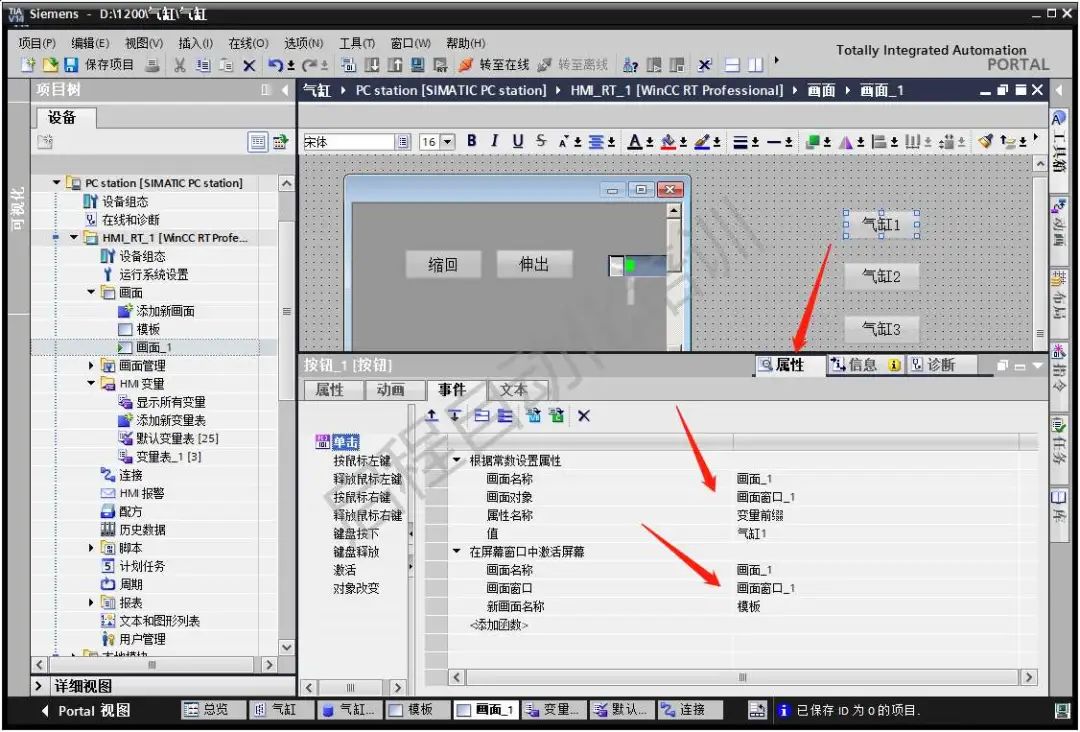Open the font size dropdown showing 16
The height and width of the screenshot is (732, 1080).
(x=447, y=141)
